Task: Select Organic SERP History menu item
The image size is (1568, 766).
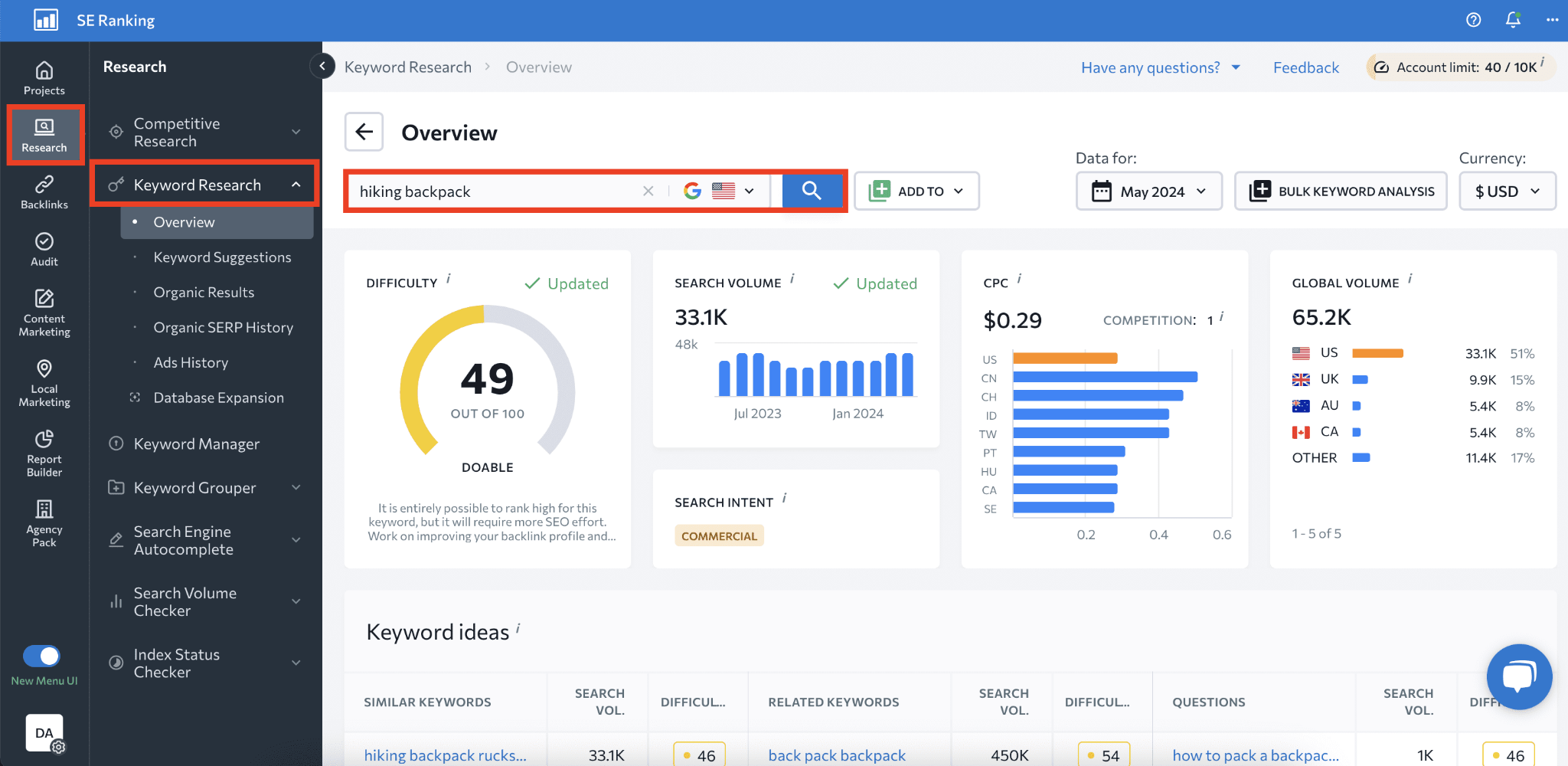Action: tap(223, 328)
